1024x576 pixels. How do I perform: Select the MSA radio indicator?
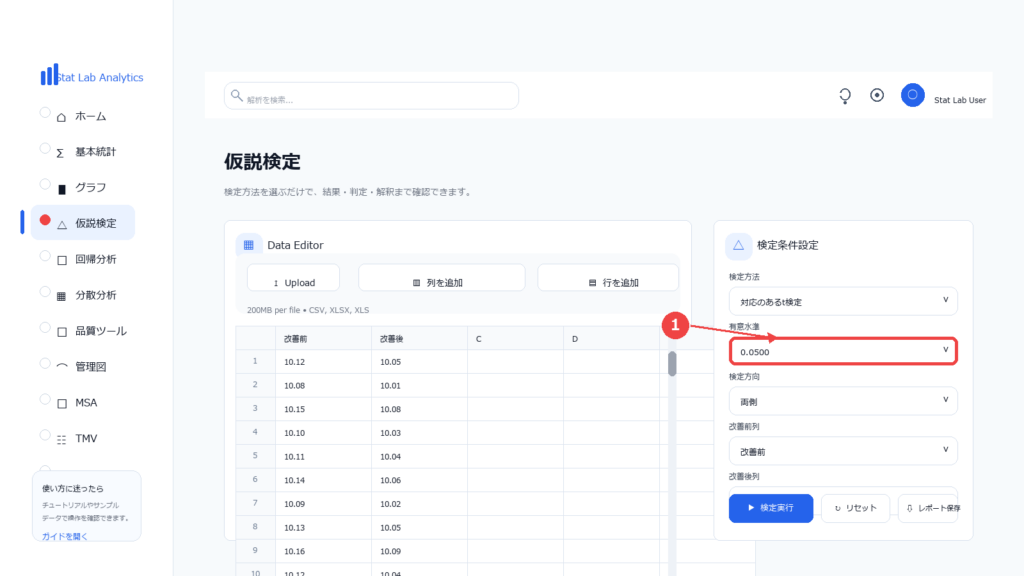45,399
